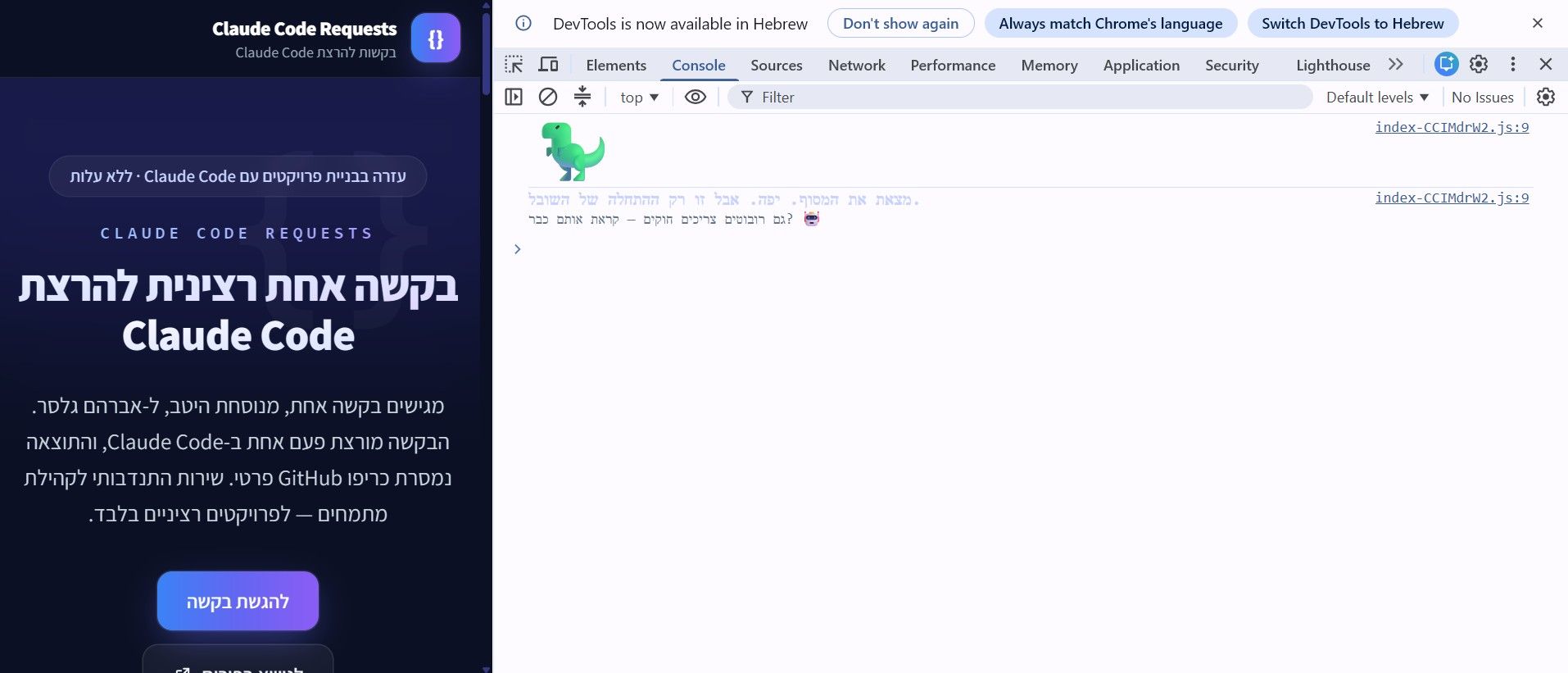Viewport: 1568px width, 673px height.
Task: Open the Default levels dropdown
Action: coord(1377,97)
